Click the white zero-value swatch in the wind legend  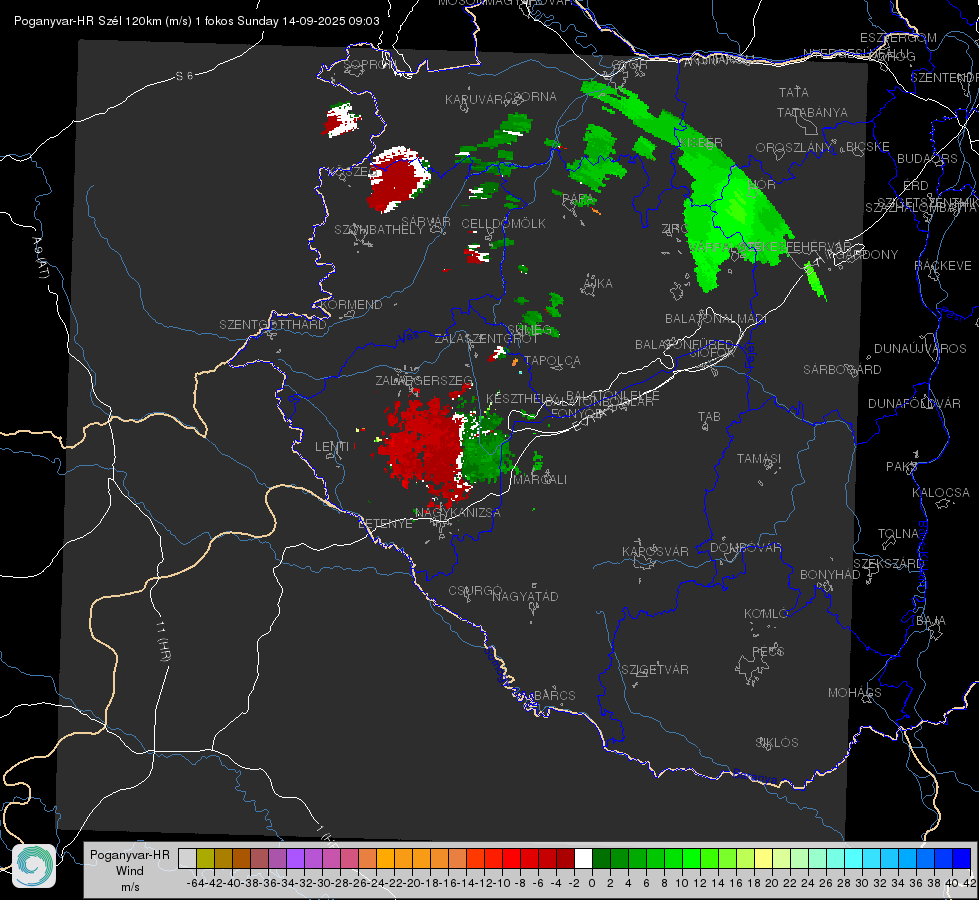tap(583, 858)
